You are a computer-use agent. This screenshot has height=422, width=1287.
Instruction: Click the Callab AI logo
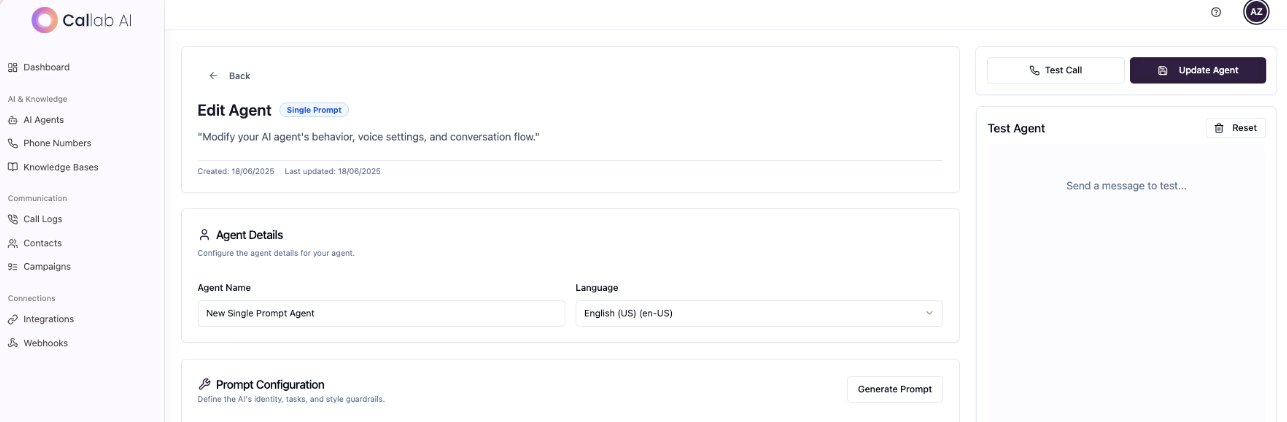pyautogui.click(x=82, y=19)
